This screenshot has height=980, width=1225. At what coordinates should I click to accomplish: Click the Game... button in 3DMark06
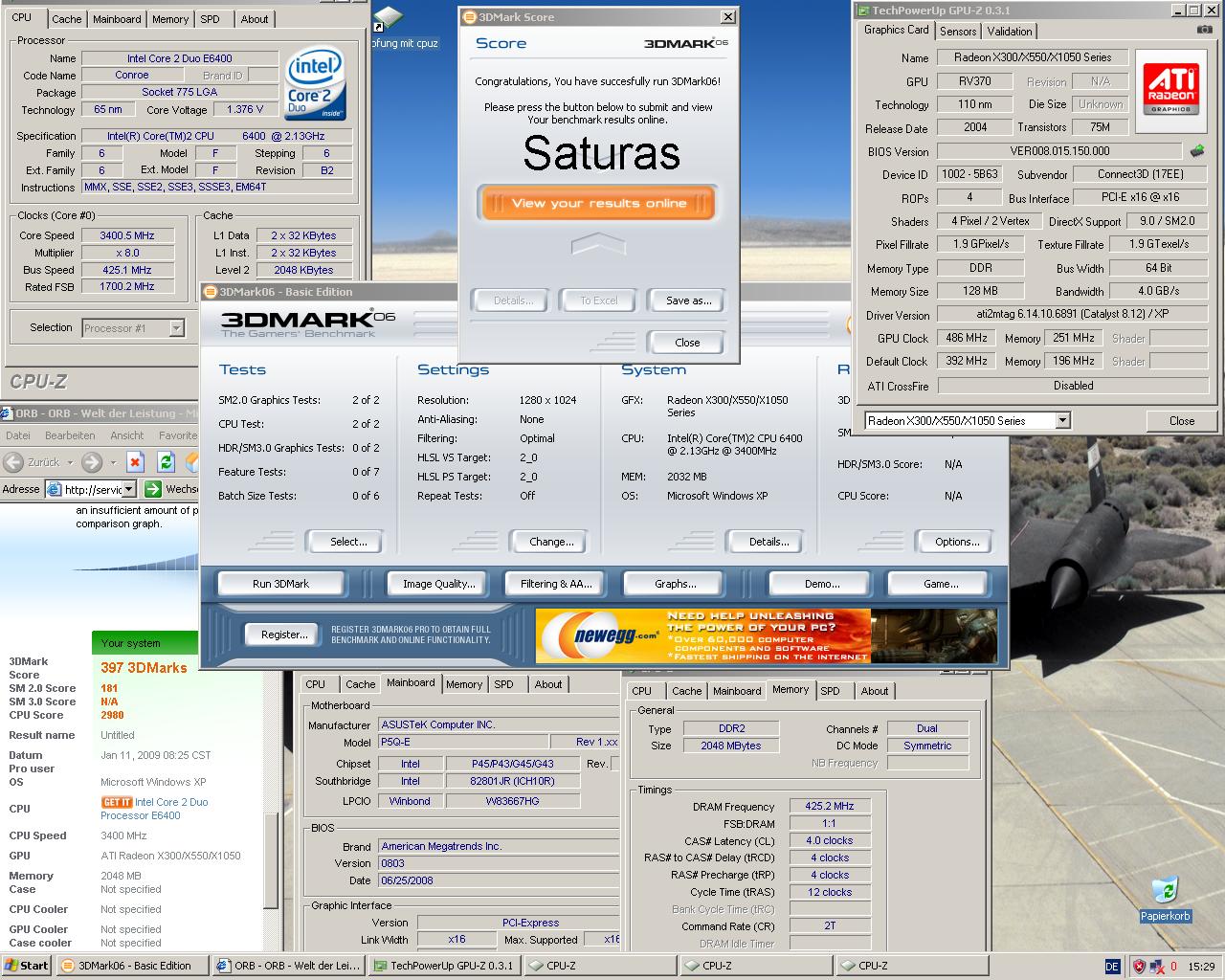tap(940, 584)
